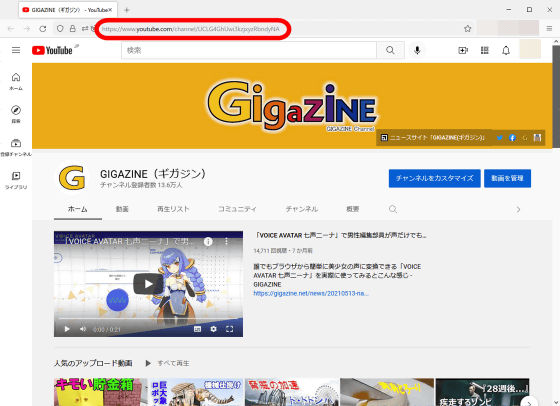
Task: Open the ferris wheel 驚愕の加速 thumbnail
Action: 292,392
